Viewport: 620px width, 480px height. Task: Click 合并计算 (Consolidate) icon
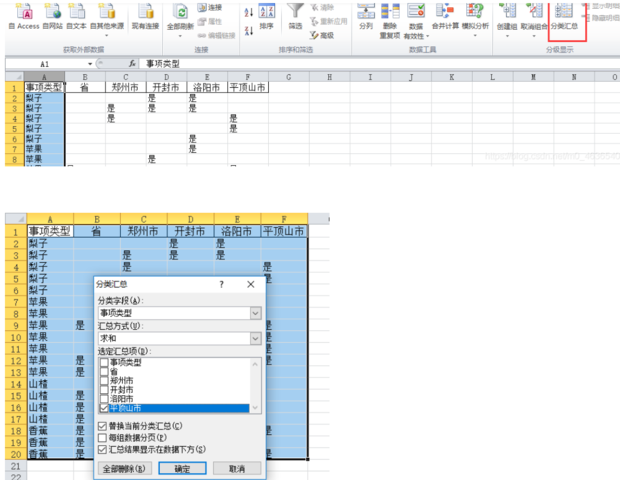pyautogui.click(x=445, y=17)
